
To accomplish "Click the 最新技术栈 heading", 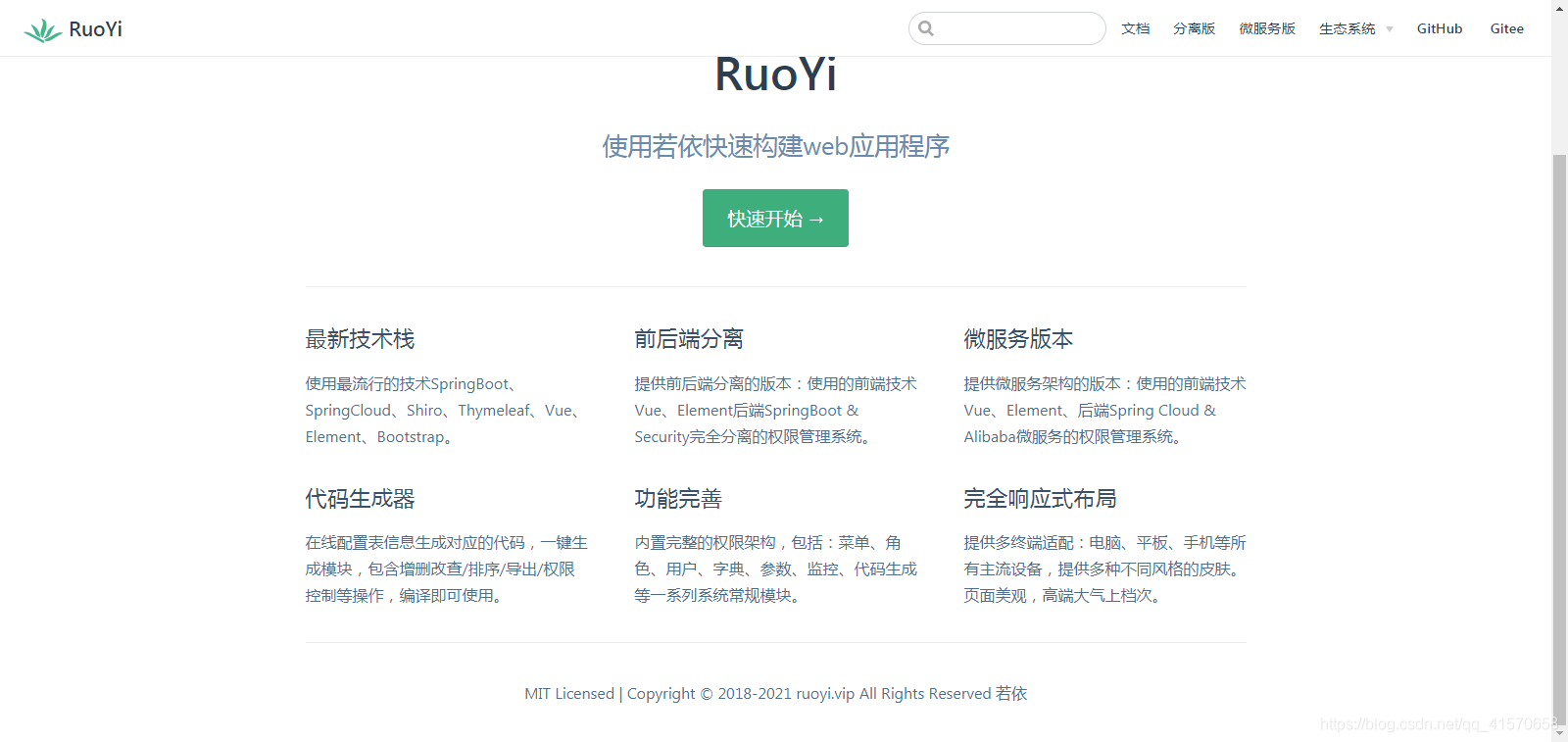I will [360, 339].
